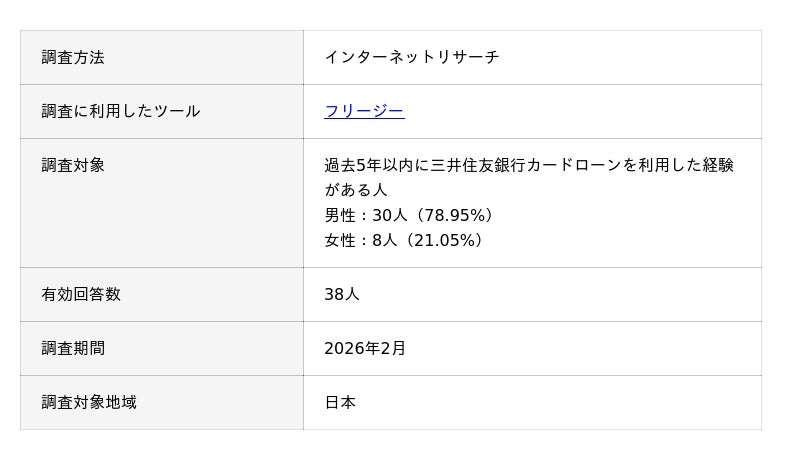
Task: Select the 2026年2月 date value
Action: click(x=365, y=348)
